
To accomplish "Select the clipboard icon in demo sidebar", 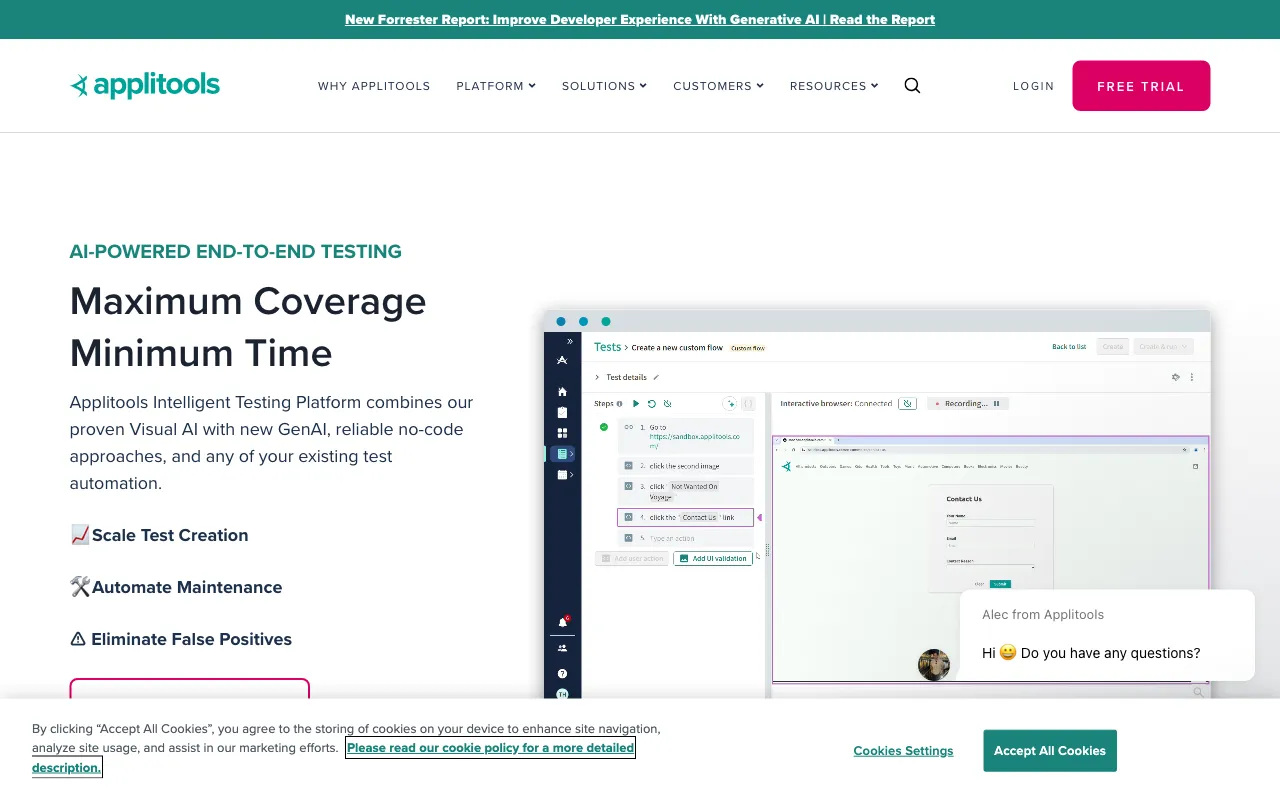I will [x=562, y=412].
